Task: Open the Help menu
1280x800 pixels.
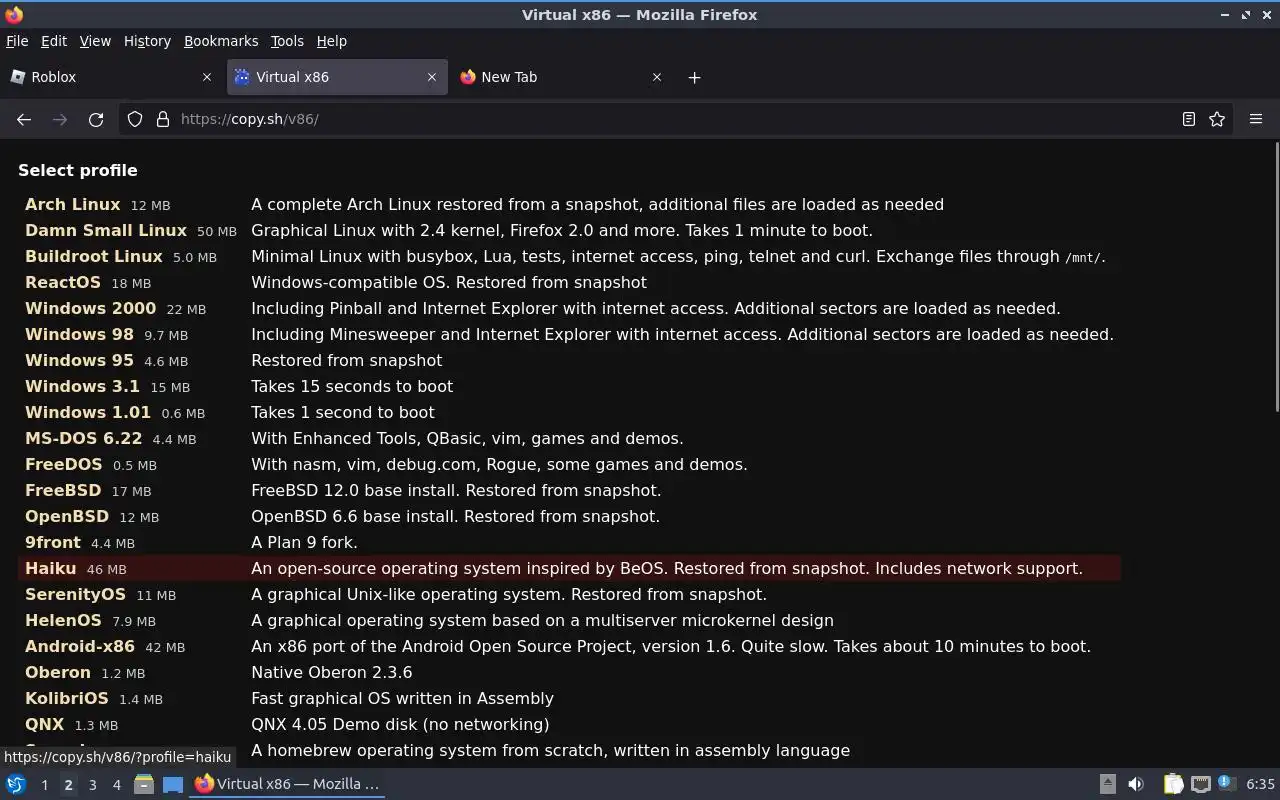Action: point(331,41)
